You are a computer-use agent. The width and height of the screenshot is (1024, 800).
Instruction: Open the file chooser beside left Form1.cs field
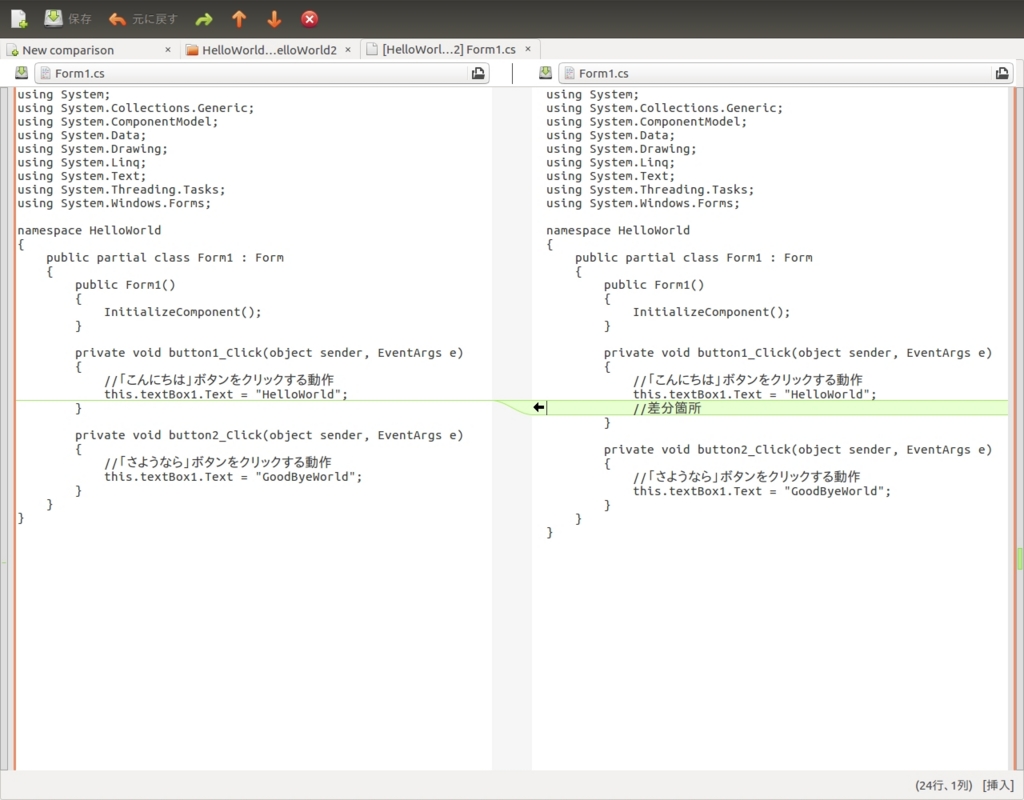(478, 72)
